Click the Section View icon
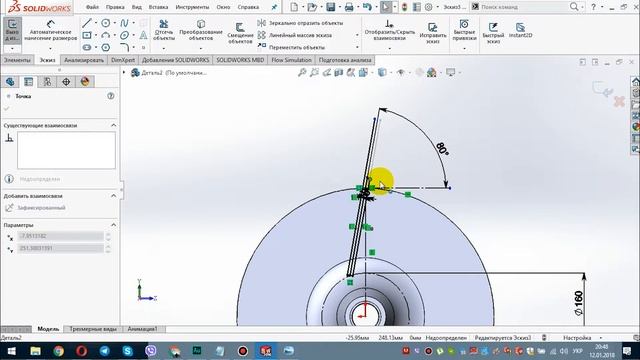The width and height of the screenshot is (640, 360). click(x=338, y=73)
